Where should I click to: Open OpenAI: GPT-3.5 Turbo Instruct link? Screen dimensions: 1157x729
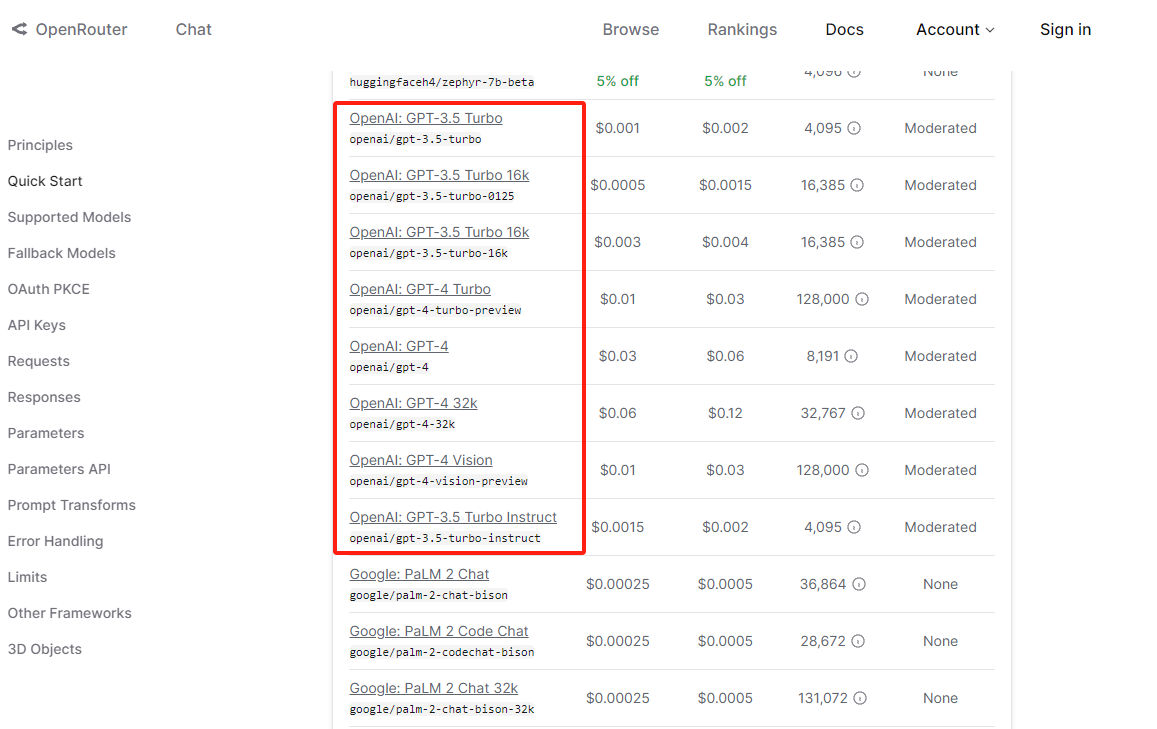pyautogui.click(x=453, y=517)
